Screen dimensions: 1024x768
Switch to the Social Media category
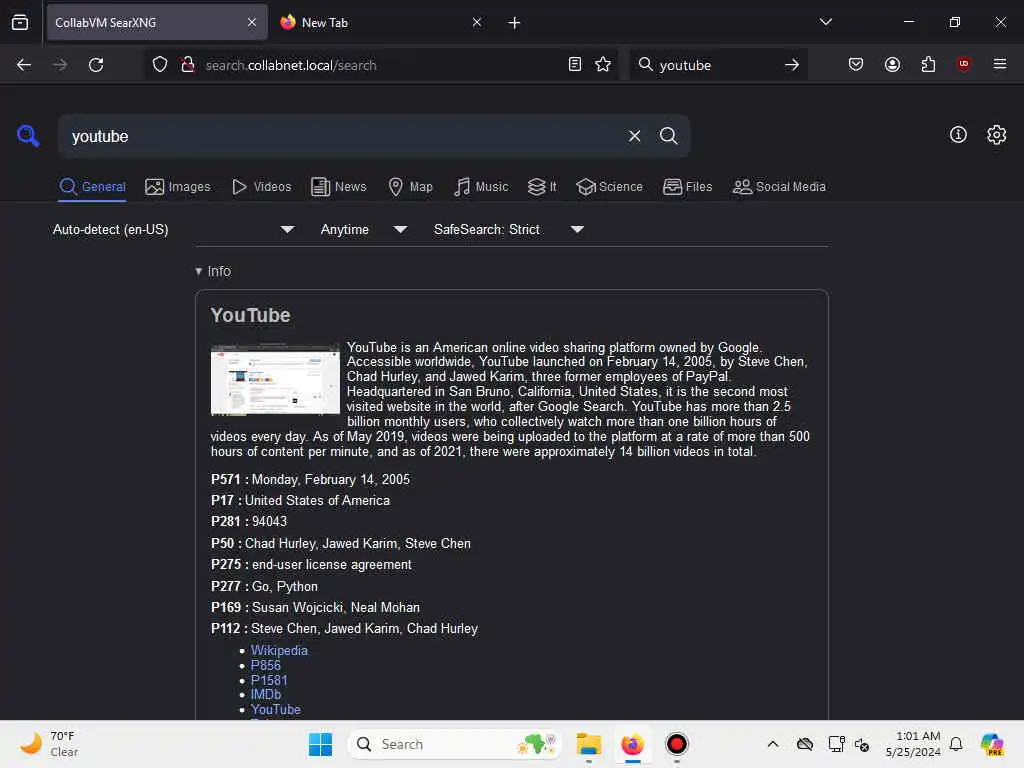point(779,187)
